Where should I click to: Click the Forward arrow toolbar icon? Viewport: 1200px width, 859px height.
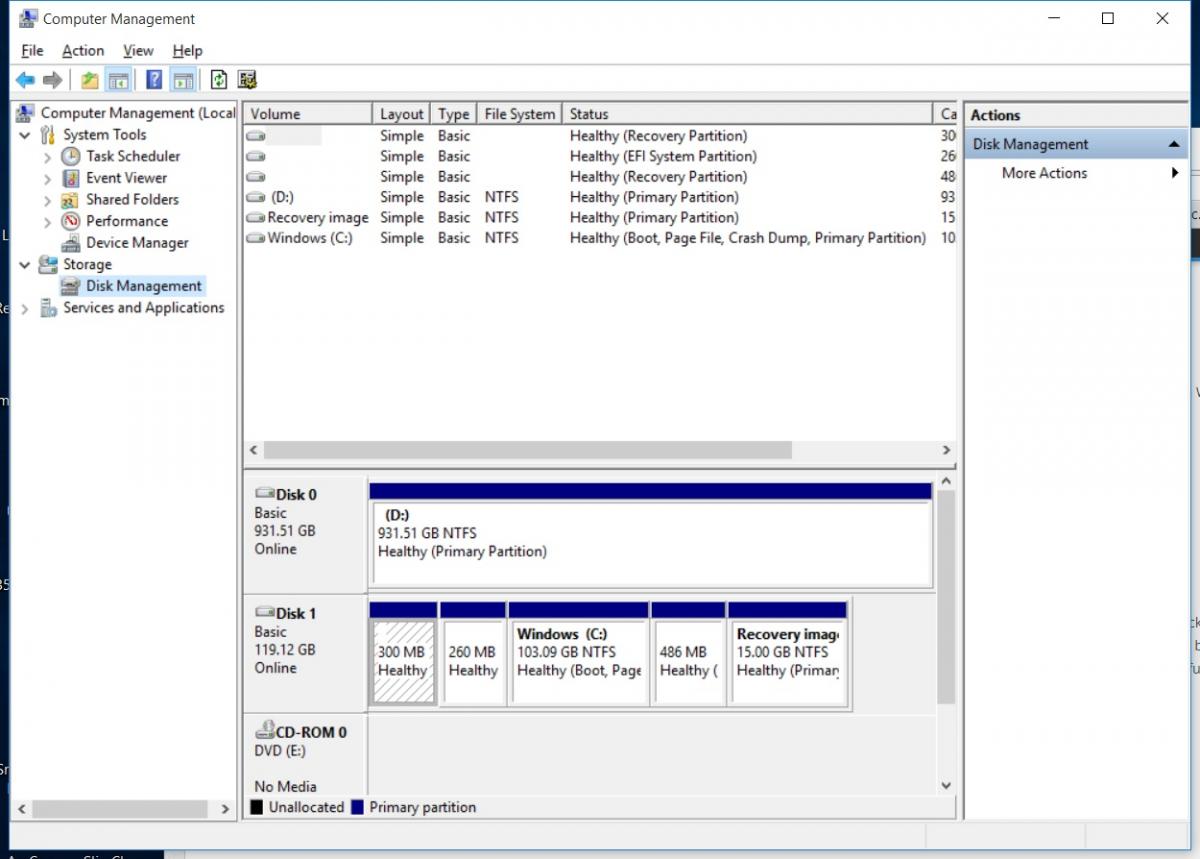pos(53,80)
